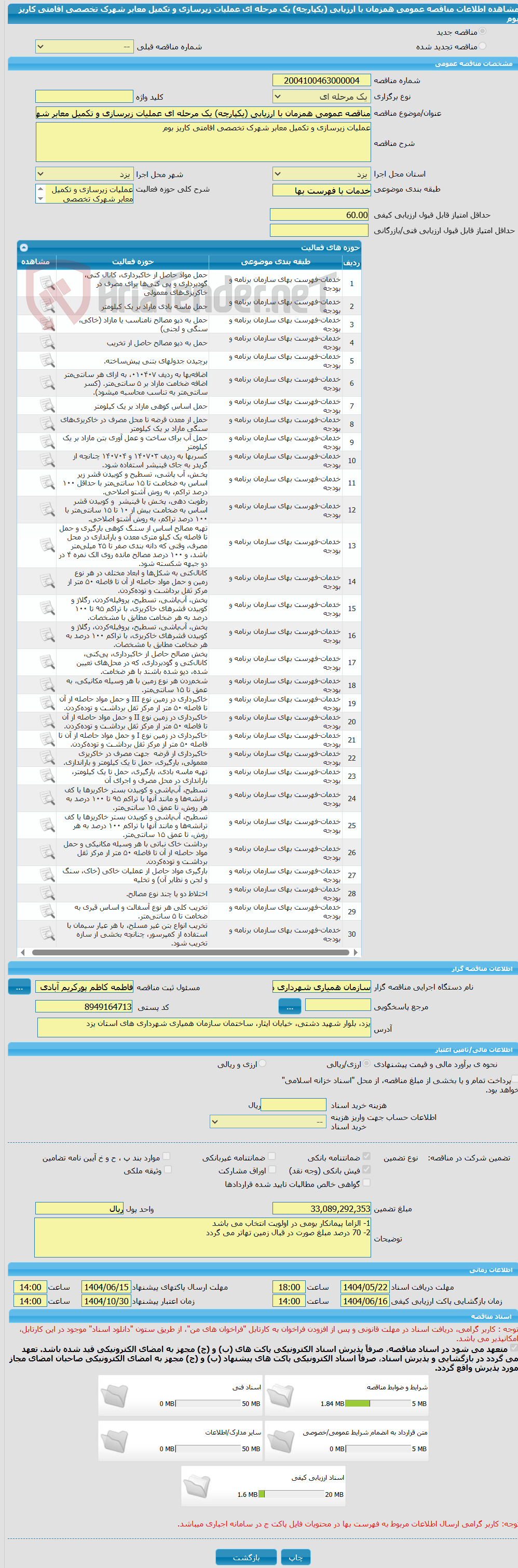Select the مناقصه جدید radio button
The height and width of the screenshot is (1568, 518).
pyautogui.click(x=483, y=32)
